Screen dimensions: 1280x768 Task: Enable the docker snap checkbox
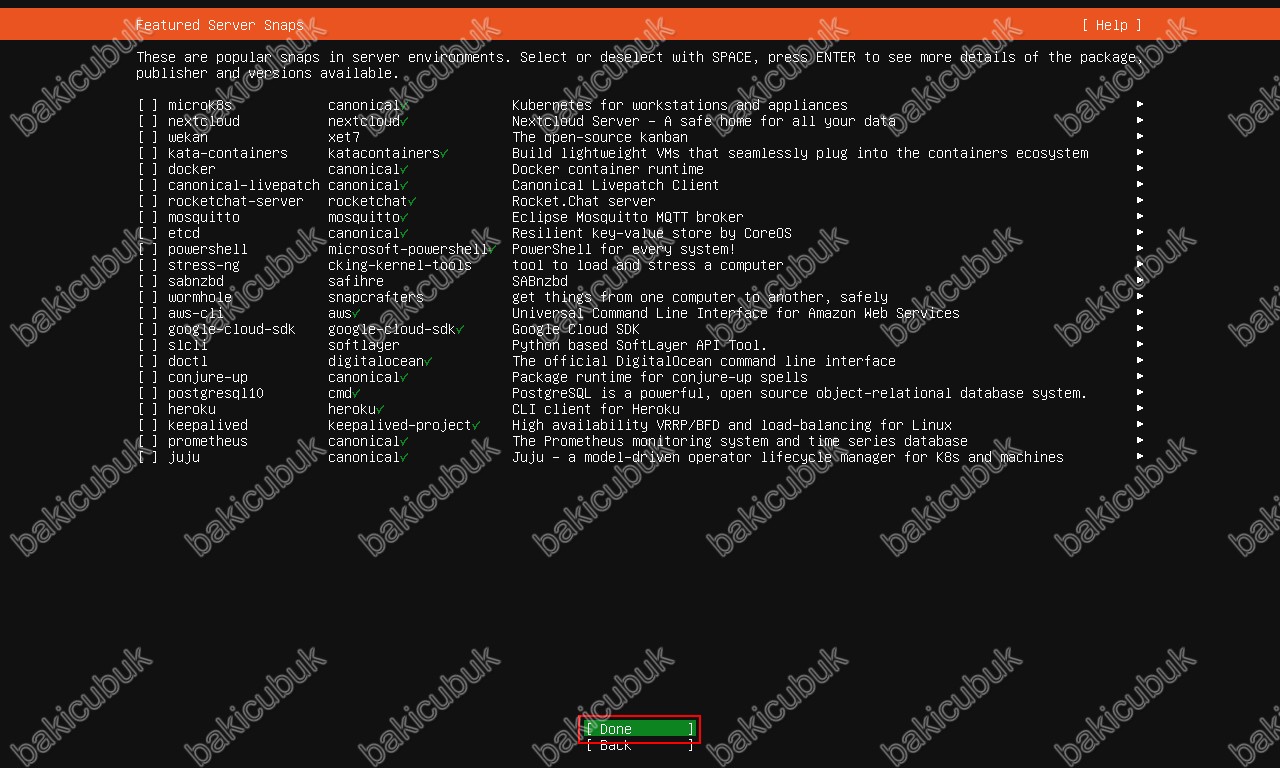(148, 169)
